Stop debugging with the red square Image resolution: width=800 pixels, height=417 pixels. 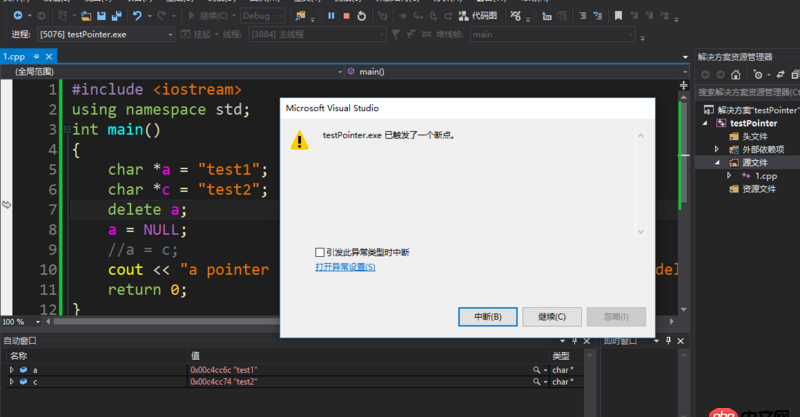point(346,16)
